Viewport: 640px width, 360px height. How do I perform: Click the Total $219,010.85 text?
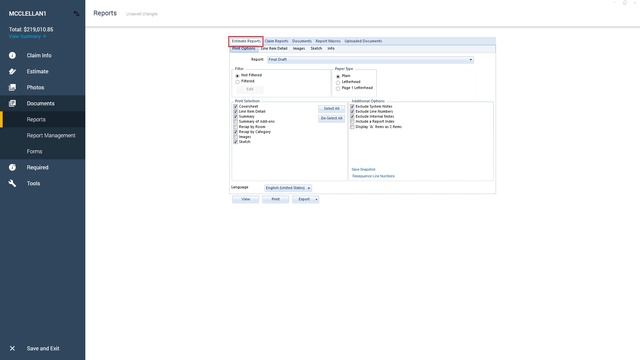[x=31, y=29]
